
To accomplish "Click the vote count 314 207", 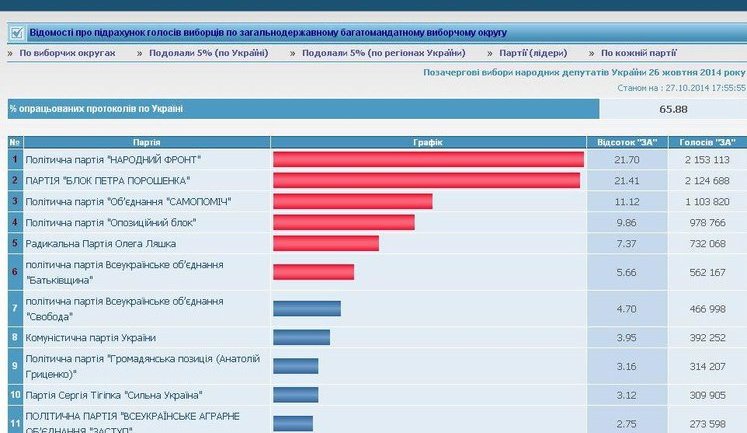I will click(x=707, y=366).
